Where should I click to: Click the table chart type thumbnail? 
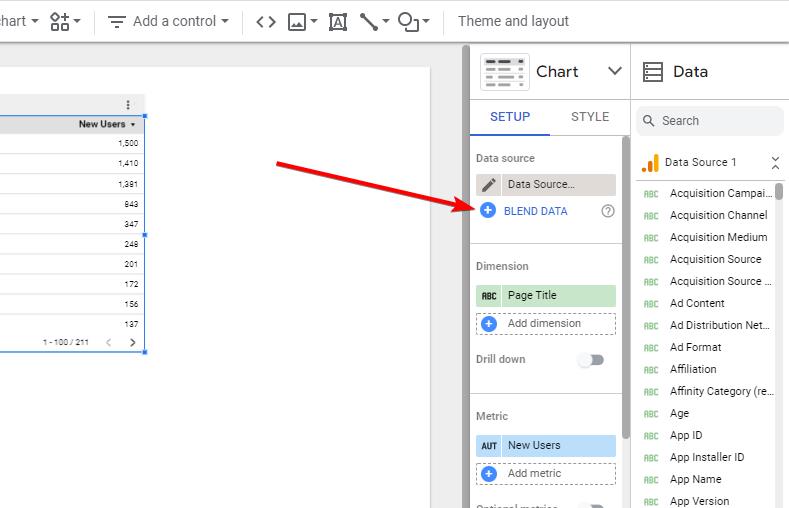point(505,72)
